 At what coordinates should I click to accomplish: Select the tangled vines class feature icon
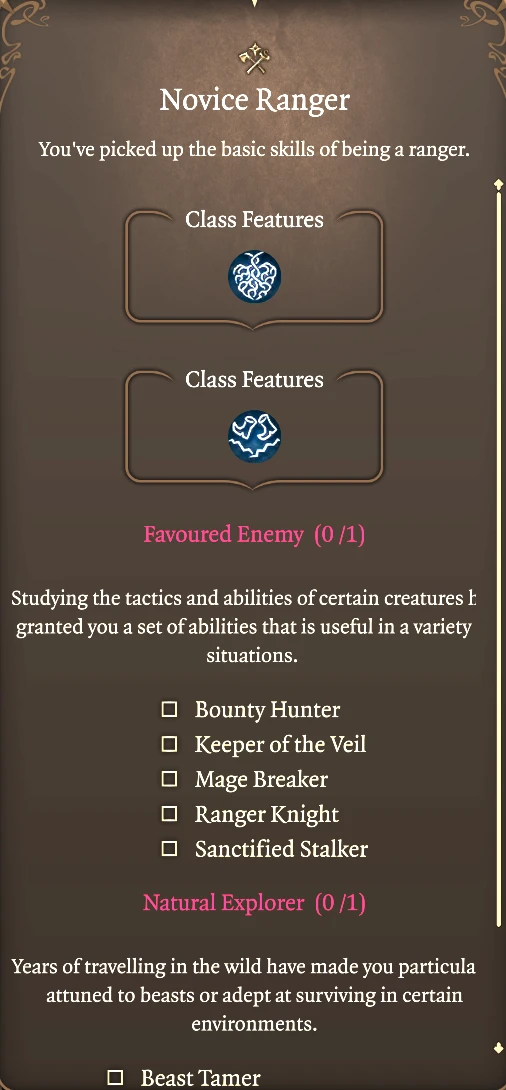coord(254,277)
